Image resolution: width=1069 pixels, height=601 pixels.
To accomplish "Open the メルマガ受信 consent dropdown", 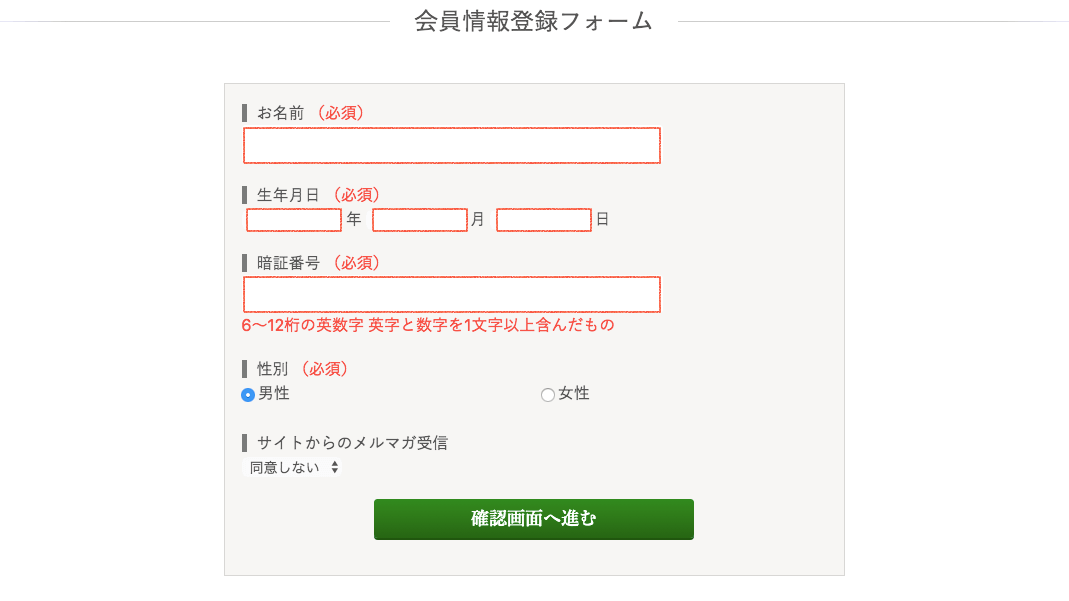I will point(290,466).
